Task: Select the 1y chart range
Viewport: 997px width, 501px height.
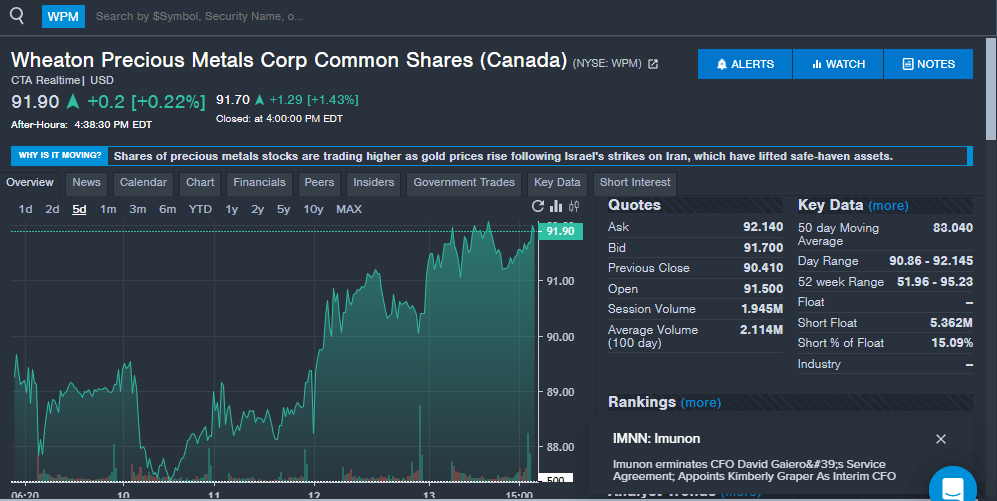Action: (x=231, y=209)
